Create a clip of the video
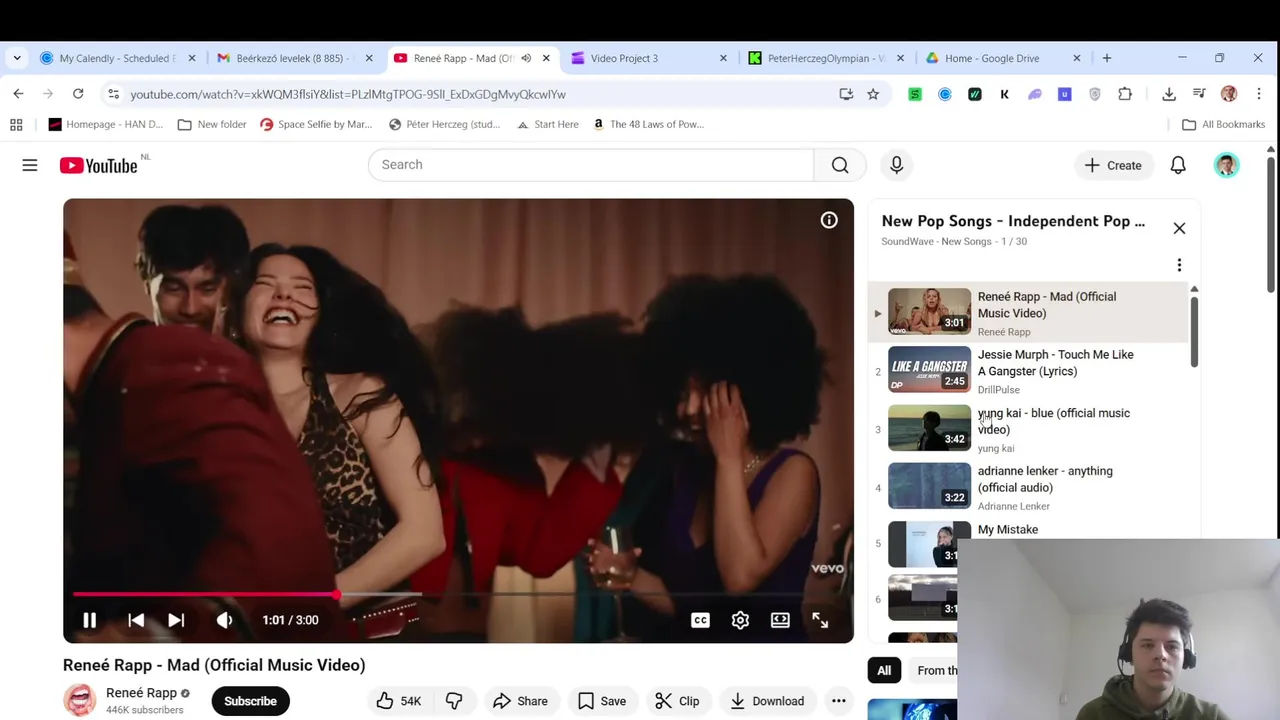The width and height of the screenshot is (1280, 720). 677,701
